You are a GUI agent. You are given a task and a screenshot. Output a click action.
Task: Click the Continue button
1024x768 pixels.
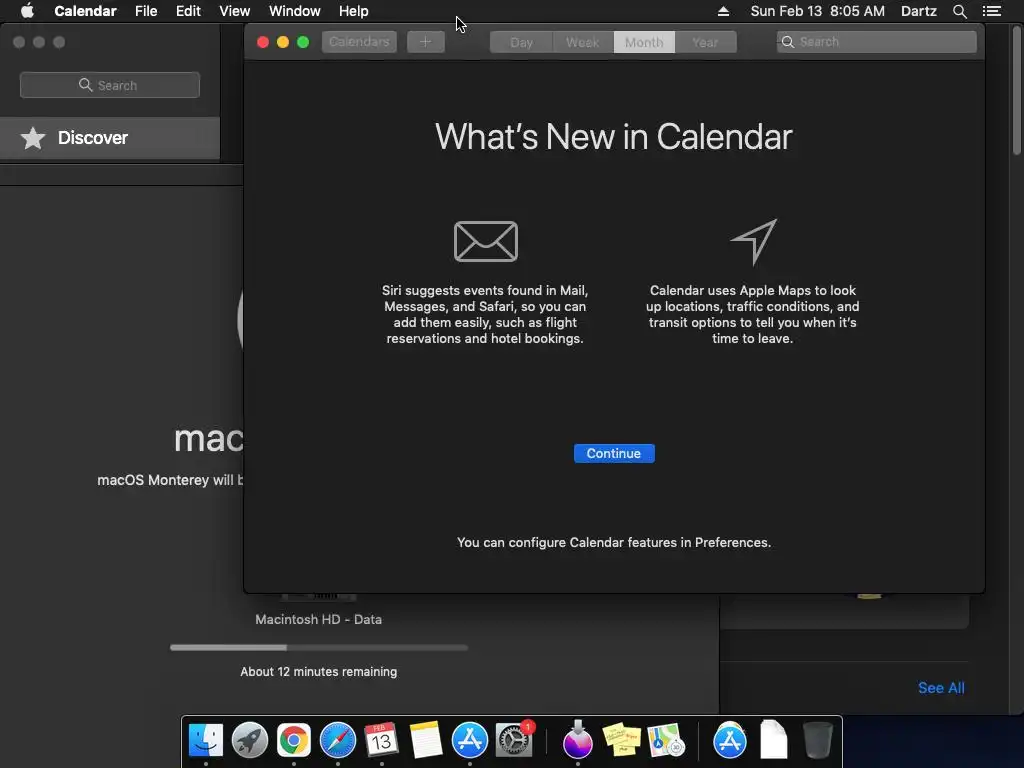(x=614, y=453)
